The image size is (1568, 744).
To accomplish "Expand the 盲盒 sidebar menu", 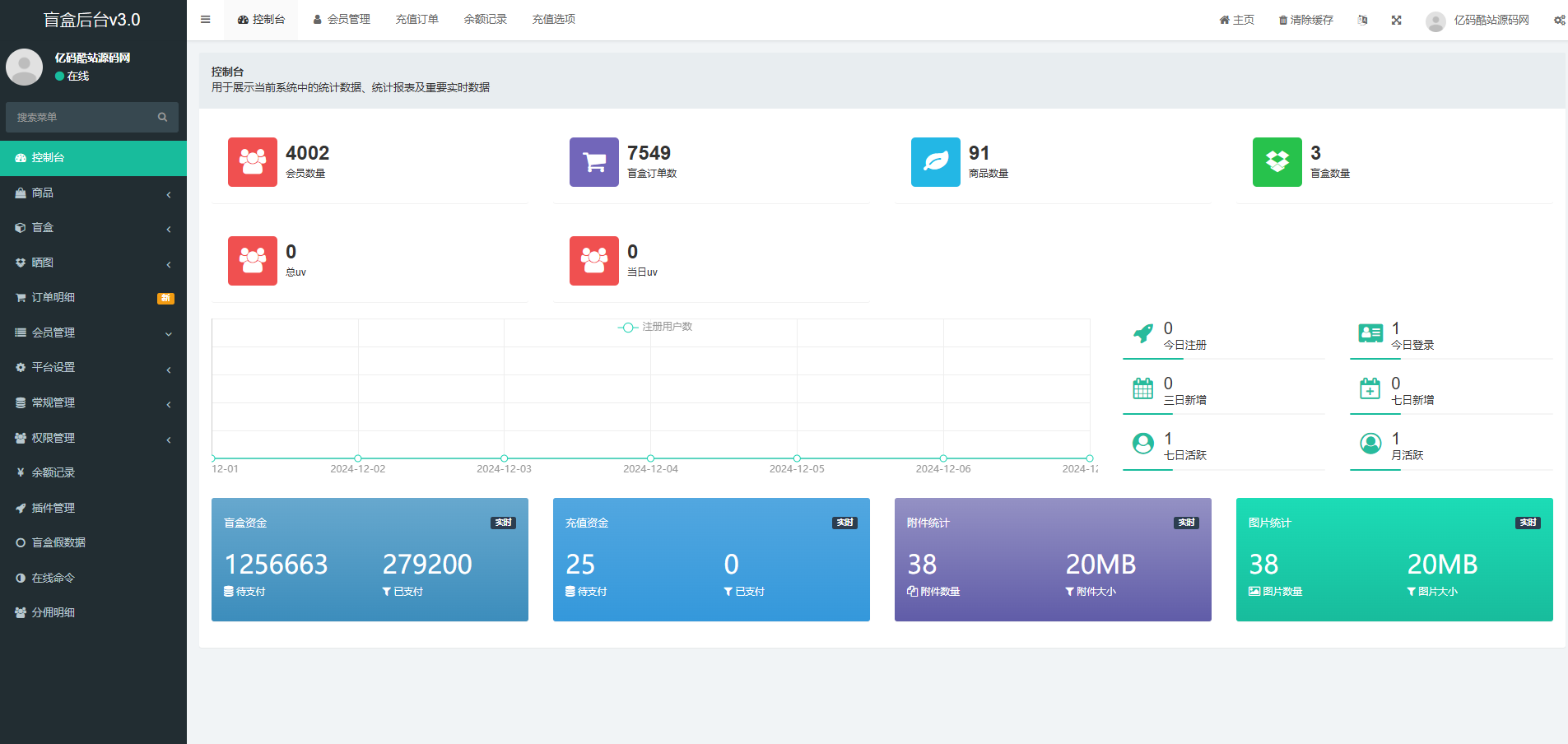I will [x=93, y=228].
